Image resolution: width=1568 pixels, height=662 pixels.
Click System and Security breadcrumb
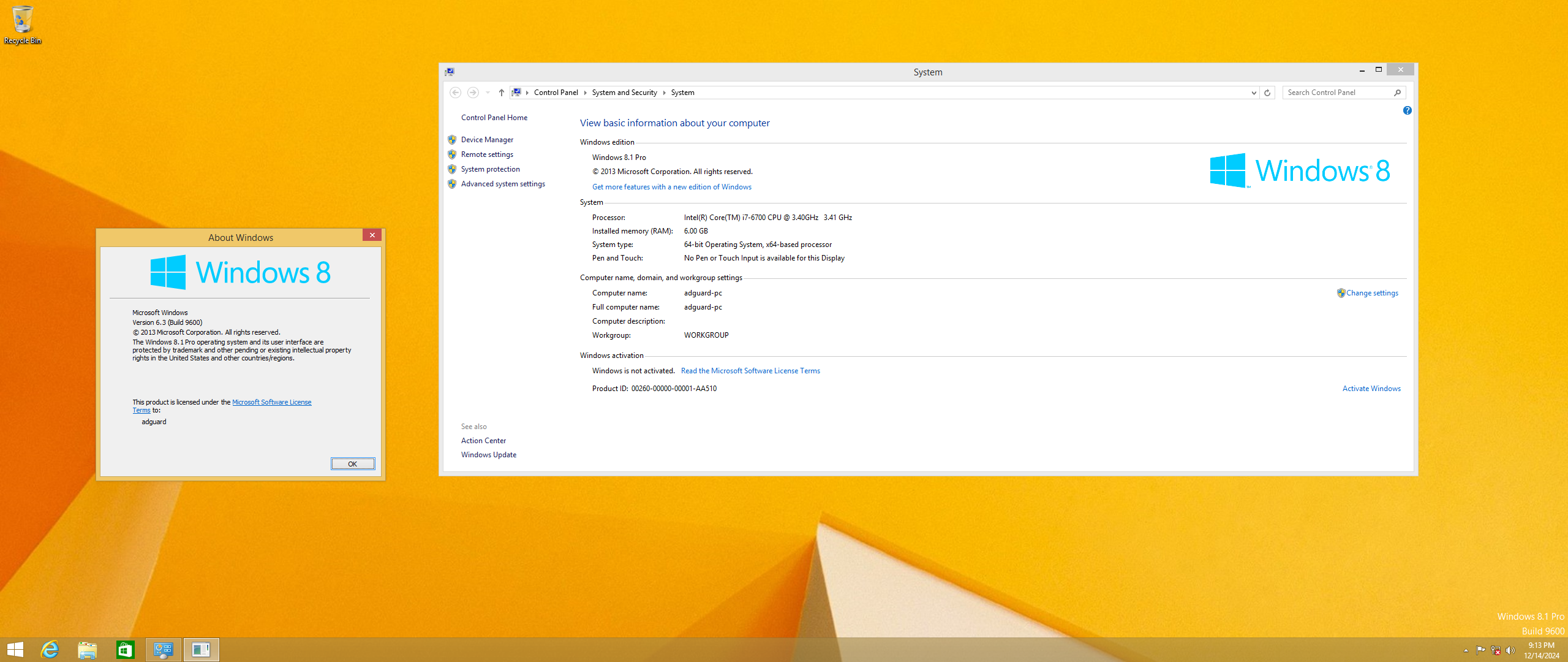click(x=624, y=93)
